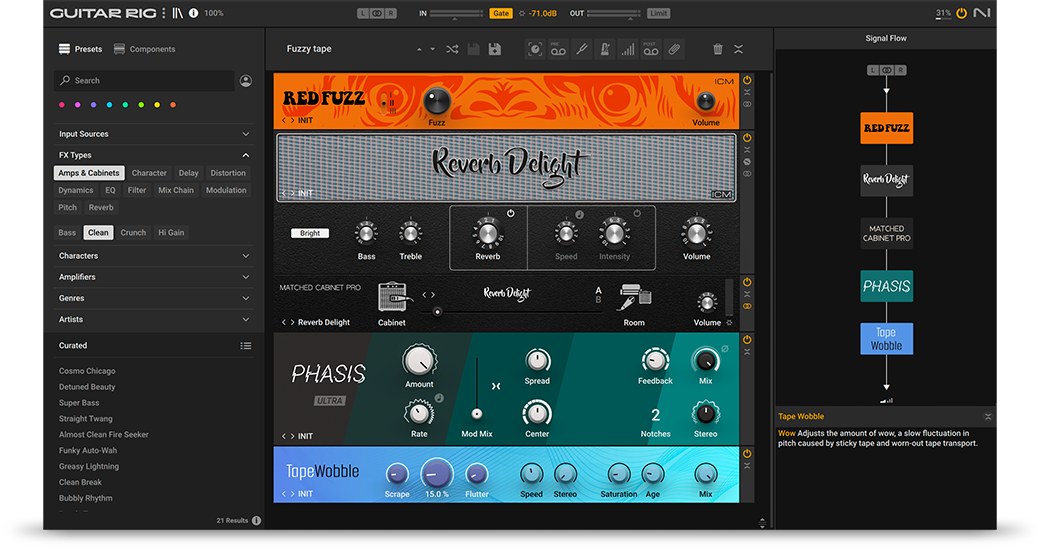This screenshot has width=1040, height=550.
Task: Select Phasis block in Signal Flow
Action: pyautogui.click(x=887, y=286)
